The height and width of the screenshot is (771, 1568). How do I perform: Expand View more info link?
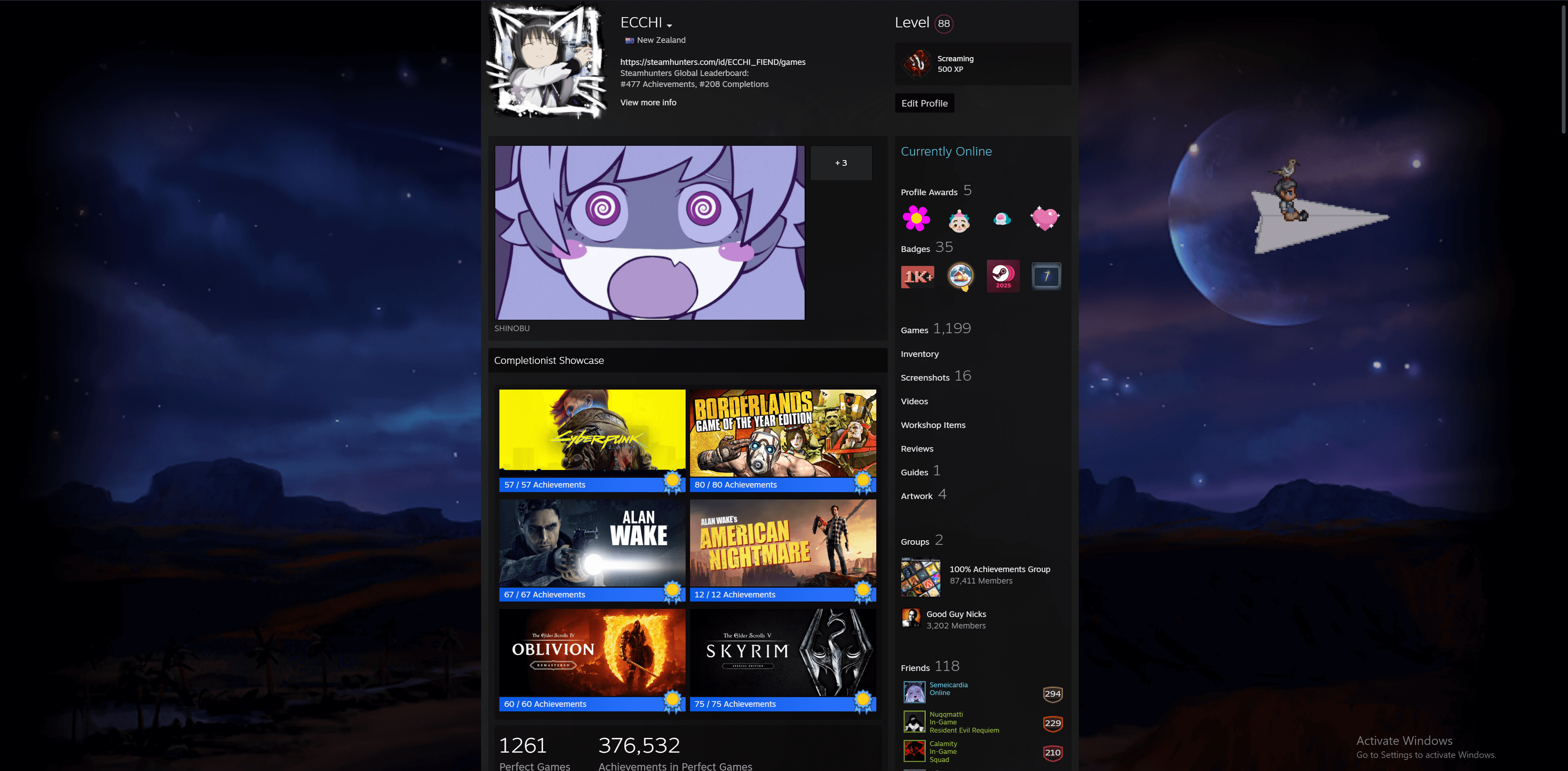point(648,103)
